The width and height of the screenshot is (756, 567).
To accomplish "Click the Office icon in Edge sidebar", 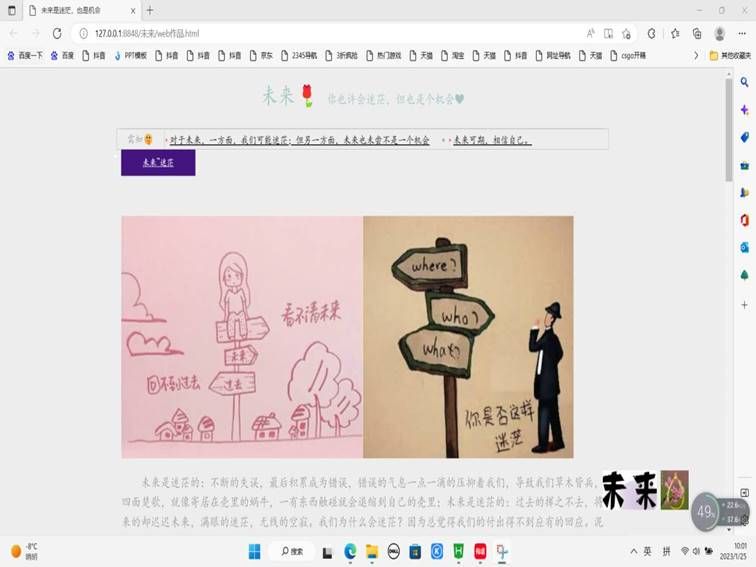I will 744,220.
